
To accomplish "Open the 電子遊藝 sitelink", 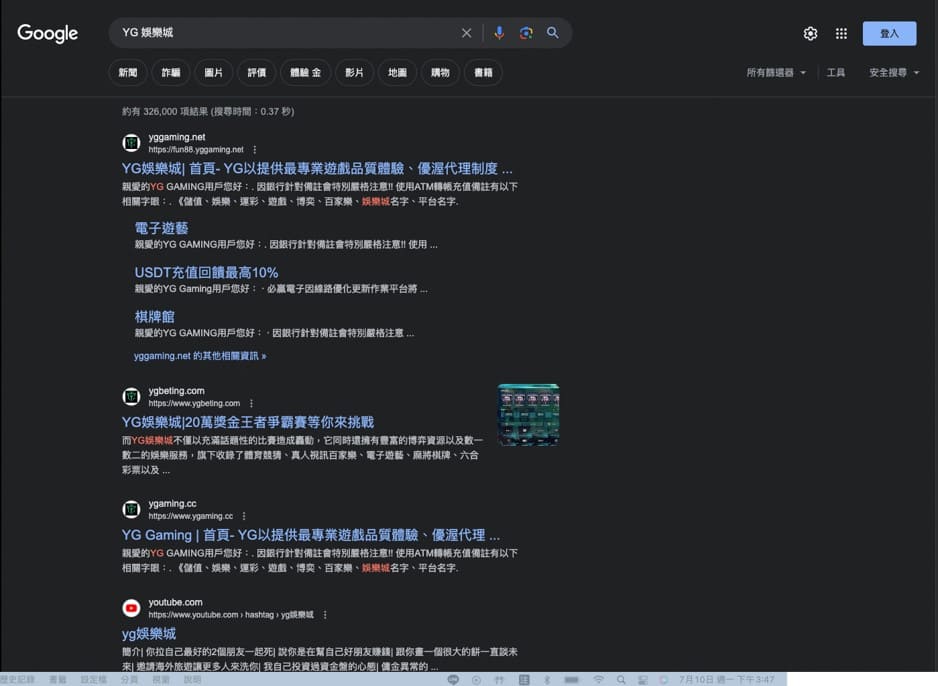I will click(x=162, y=228).
